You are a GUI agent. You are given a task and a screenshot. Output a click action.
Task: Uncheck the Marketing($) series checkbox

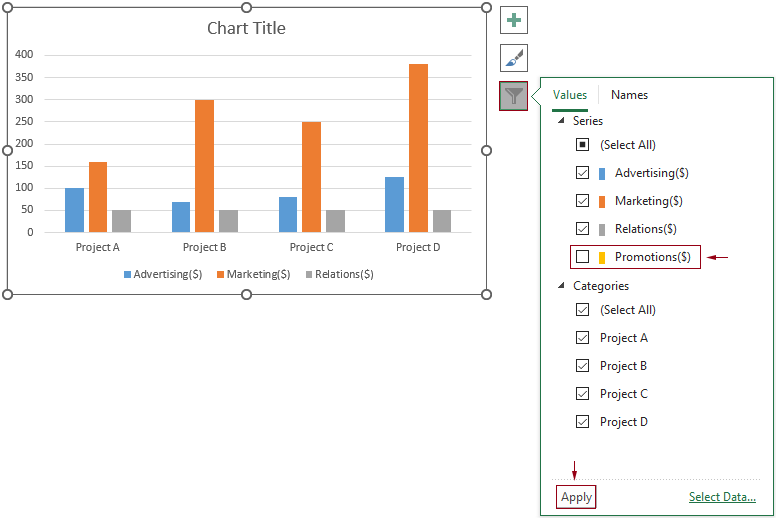click(x=583, y=201)
